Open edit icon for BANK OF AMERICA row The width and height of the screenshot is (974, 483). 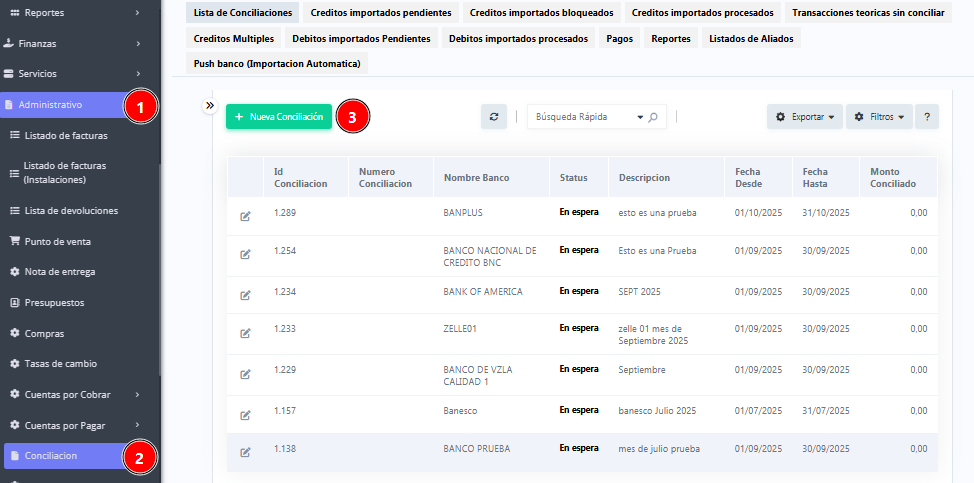(x=245, y=295)
